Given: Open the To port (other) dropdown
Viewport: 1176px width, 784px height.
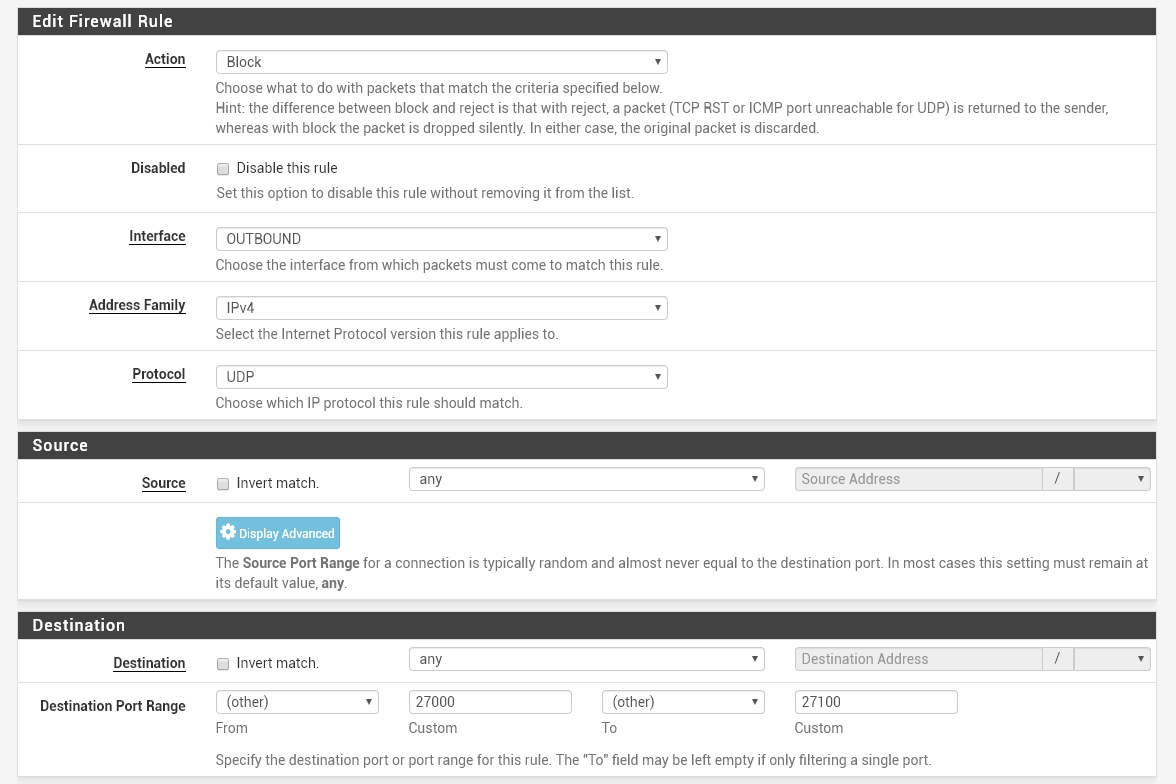Looking at the screenshot, I should point(683,702).
